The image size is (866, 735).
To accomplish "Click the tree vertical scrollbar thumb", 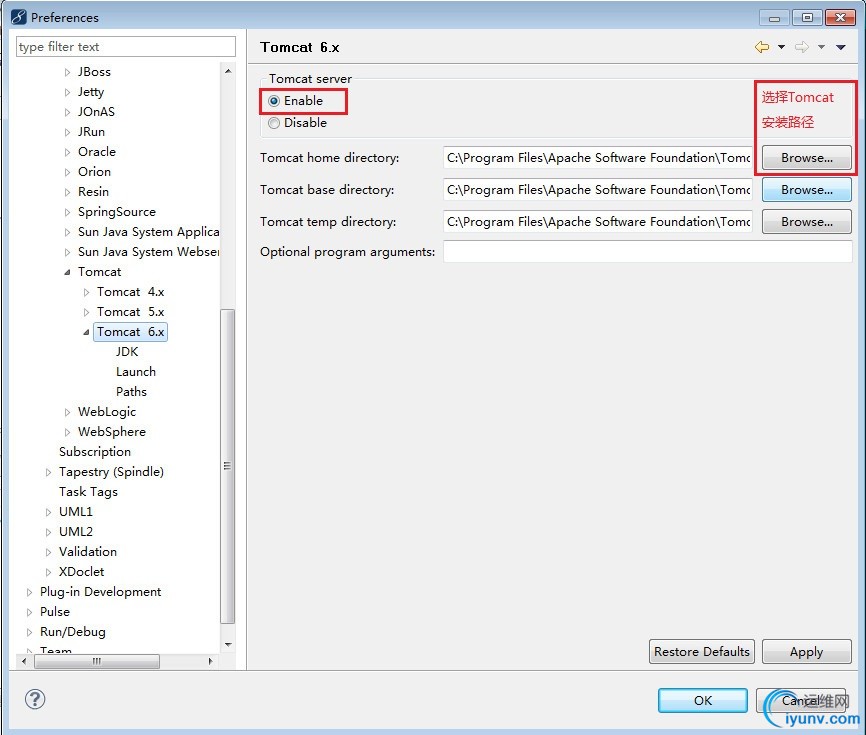I will point(228,466).
